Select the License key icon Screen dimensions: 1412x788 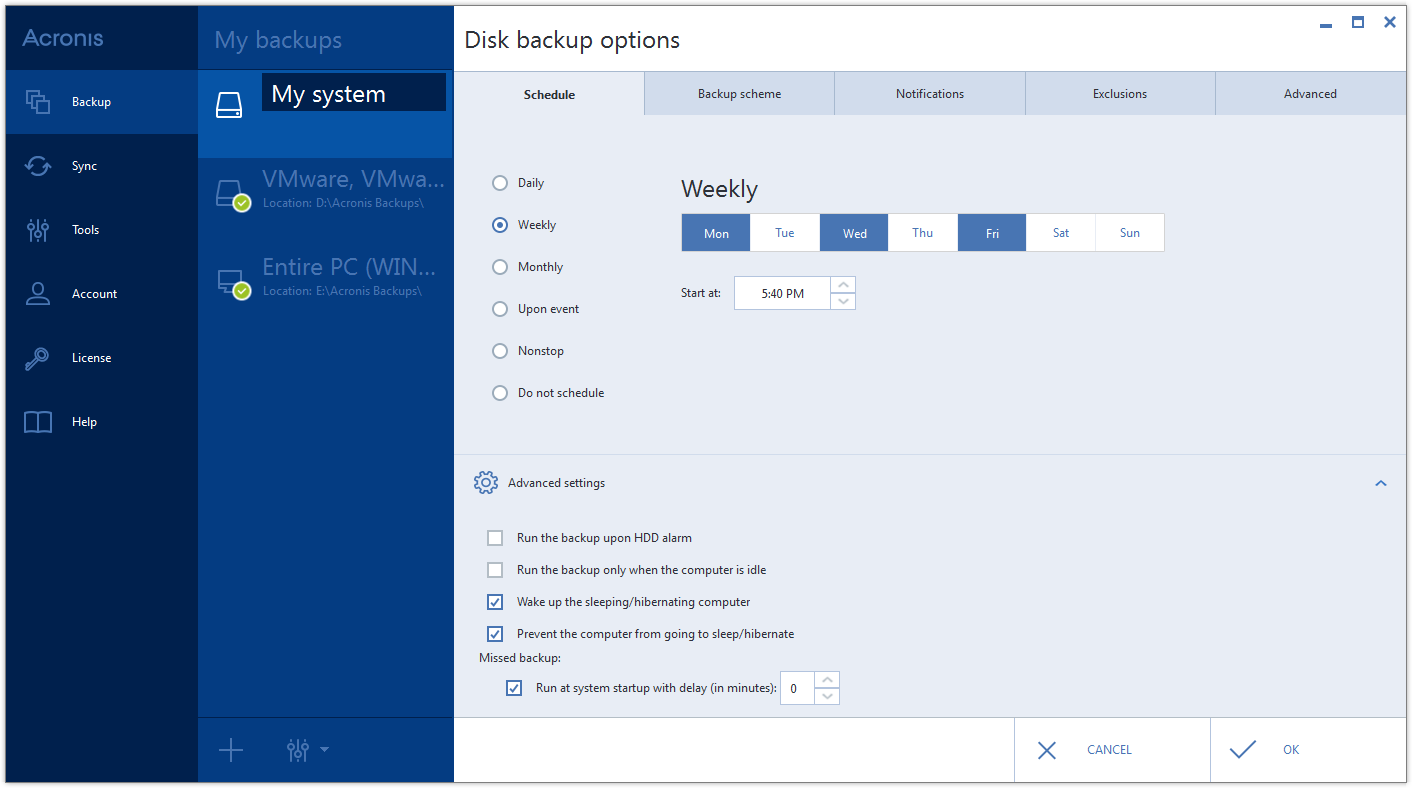pos(37,357)
